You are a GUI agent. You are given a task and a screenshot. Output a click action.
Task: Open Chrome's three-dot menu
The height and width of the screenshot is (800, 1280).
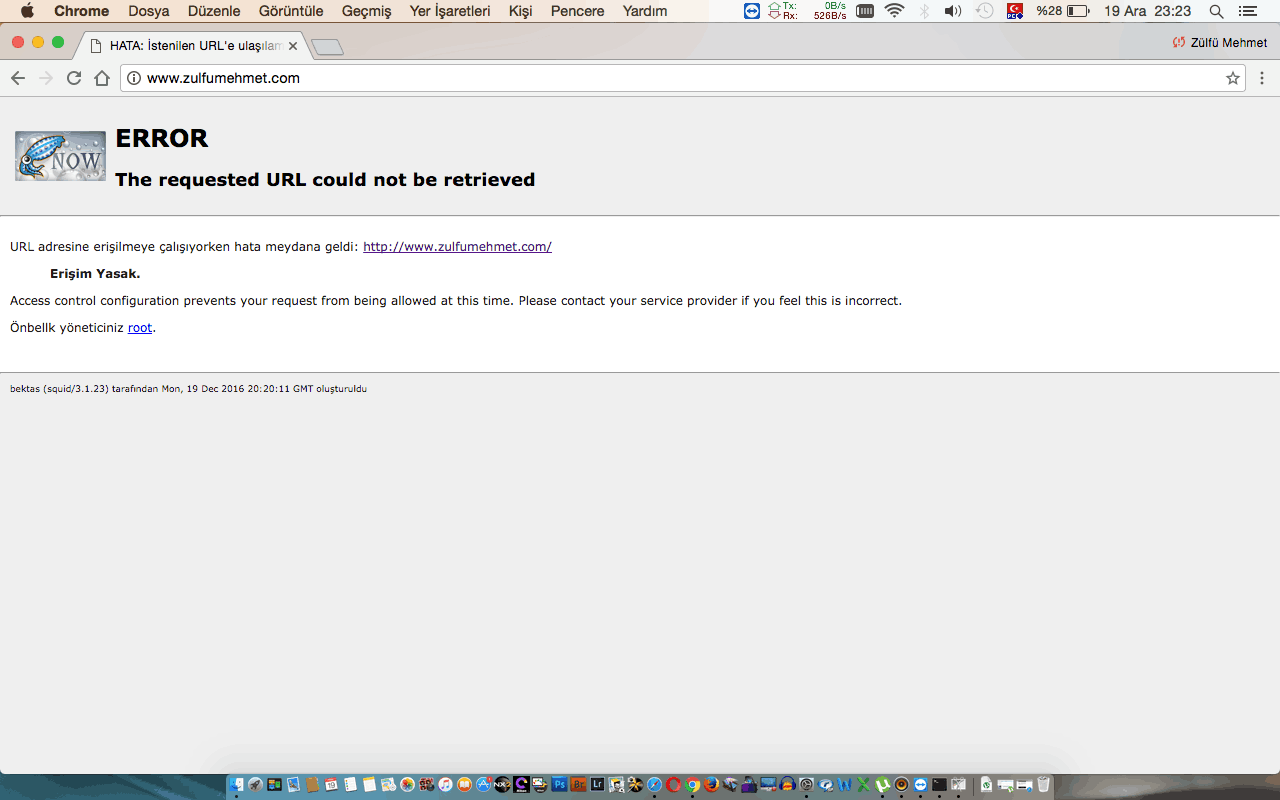1262,78
